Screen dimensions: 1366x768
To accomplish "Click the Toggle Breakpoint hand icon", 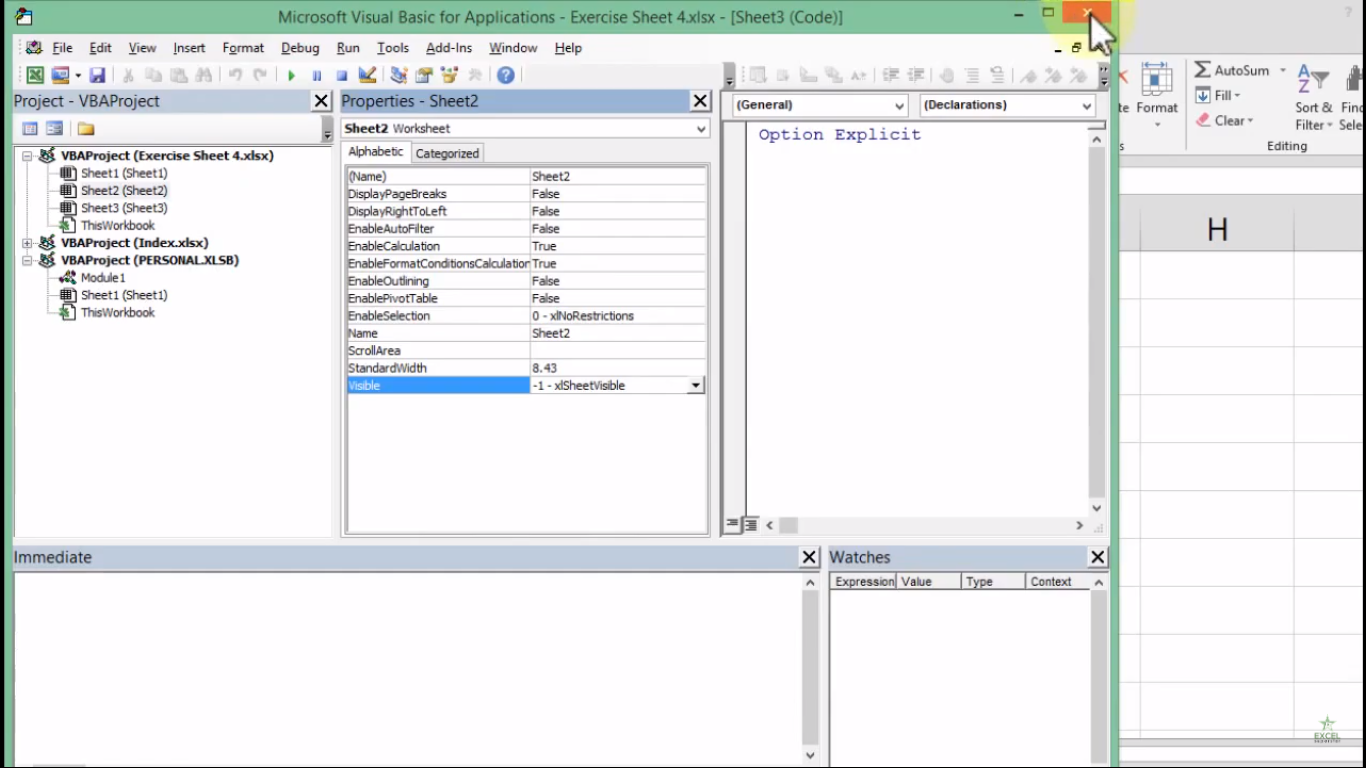I will tap(946, 75).
